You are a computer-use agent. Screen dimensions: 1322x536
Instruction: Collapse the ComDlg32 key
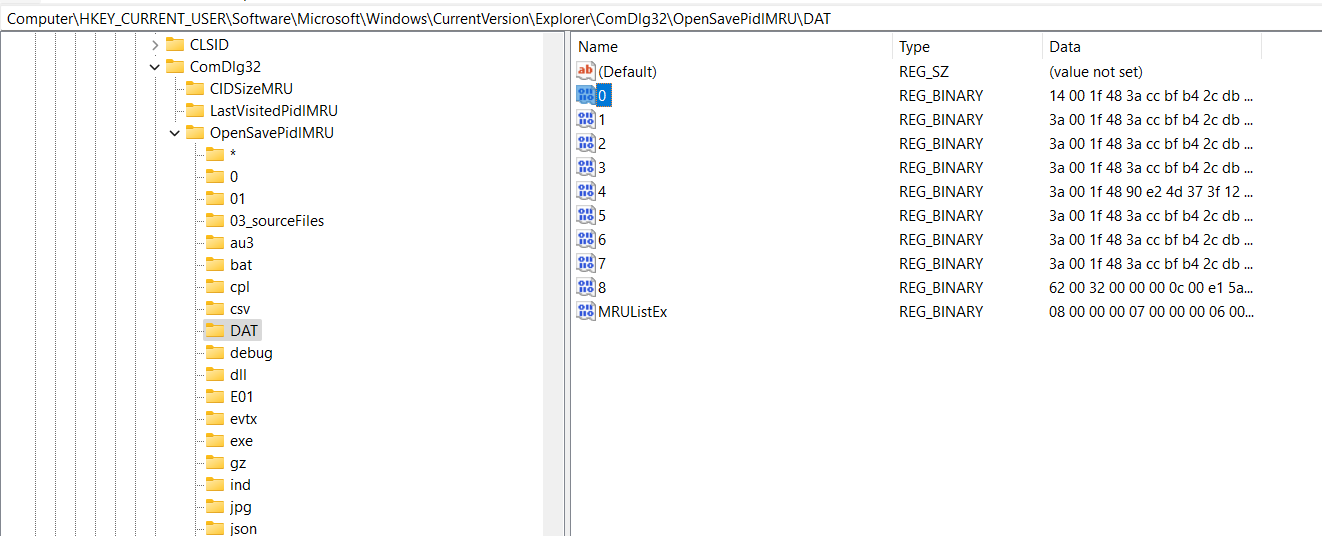tap(154, 67)
